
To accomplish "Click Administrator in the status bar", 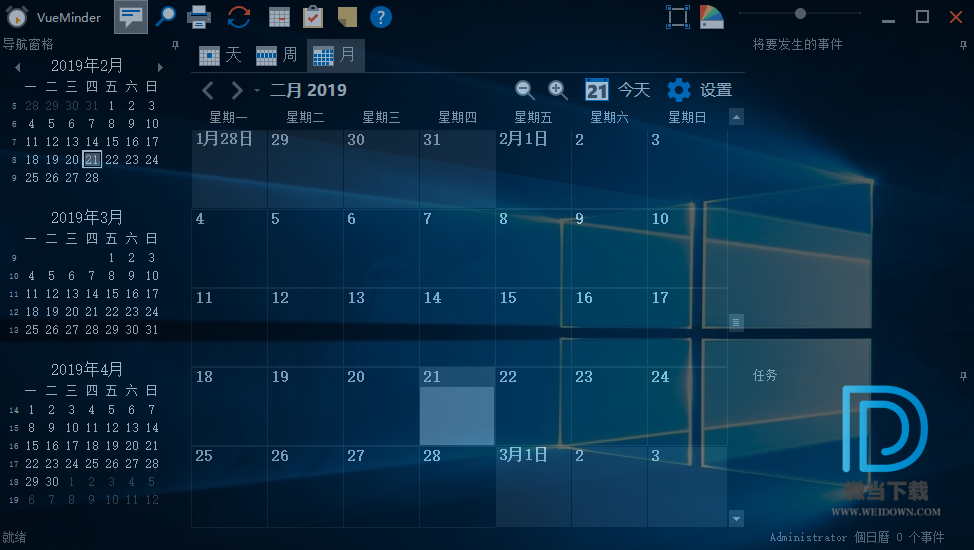I will (x=808, y=538).
